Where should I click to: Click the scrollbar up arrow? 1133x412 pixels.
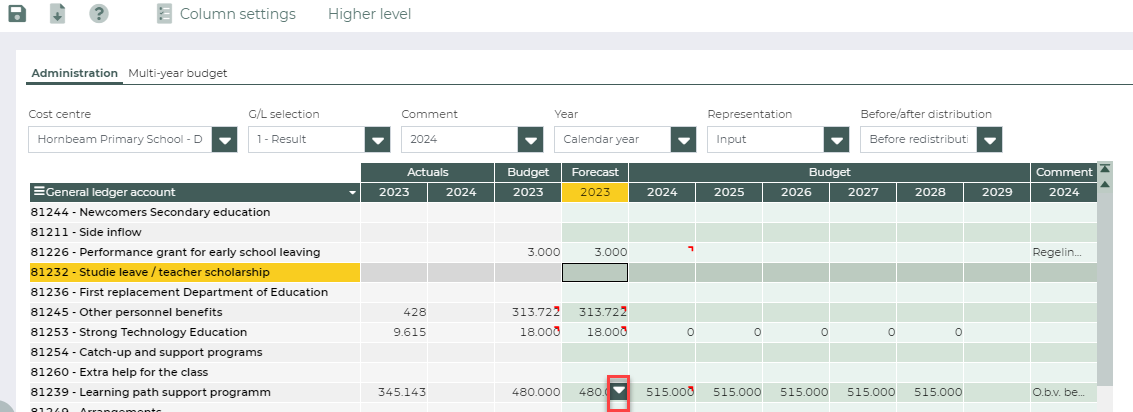[1105, 184]
